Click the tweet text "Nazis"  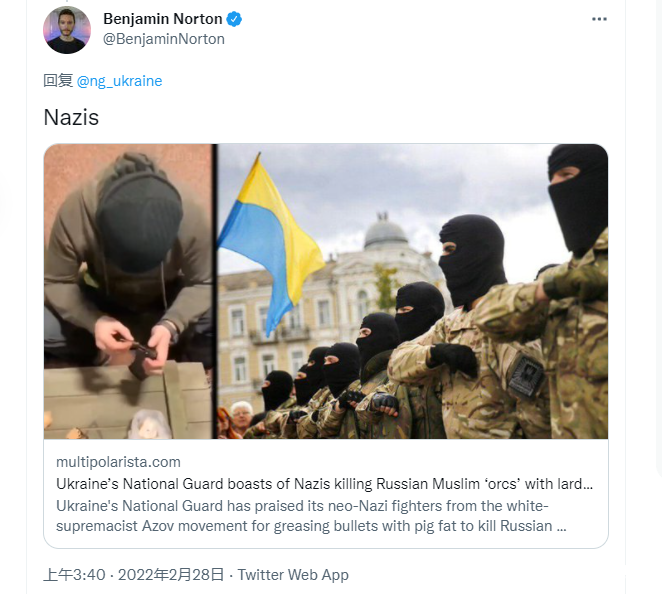[71, 117]
